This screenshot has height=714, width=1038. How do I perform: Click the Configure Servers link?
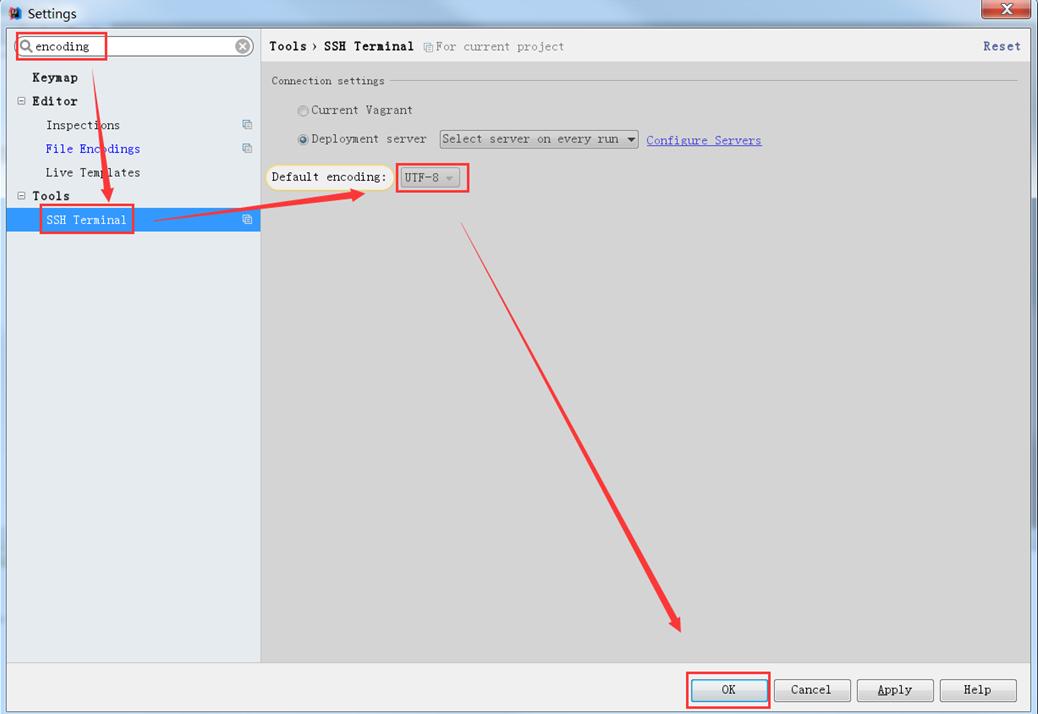click(704, 140)
